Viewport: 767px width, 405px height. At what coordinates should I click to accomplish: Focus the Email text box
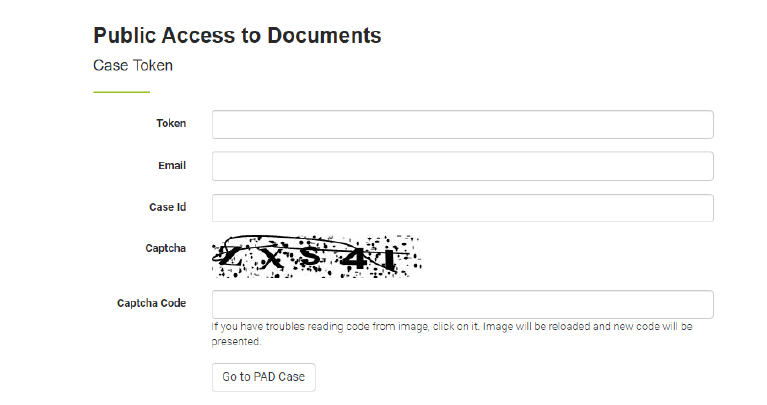click(462, 166)
